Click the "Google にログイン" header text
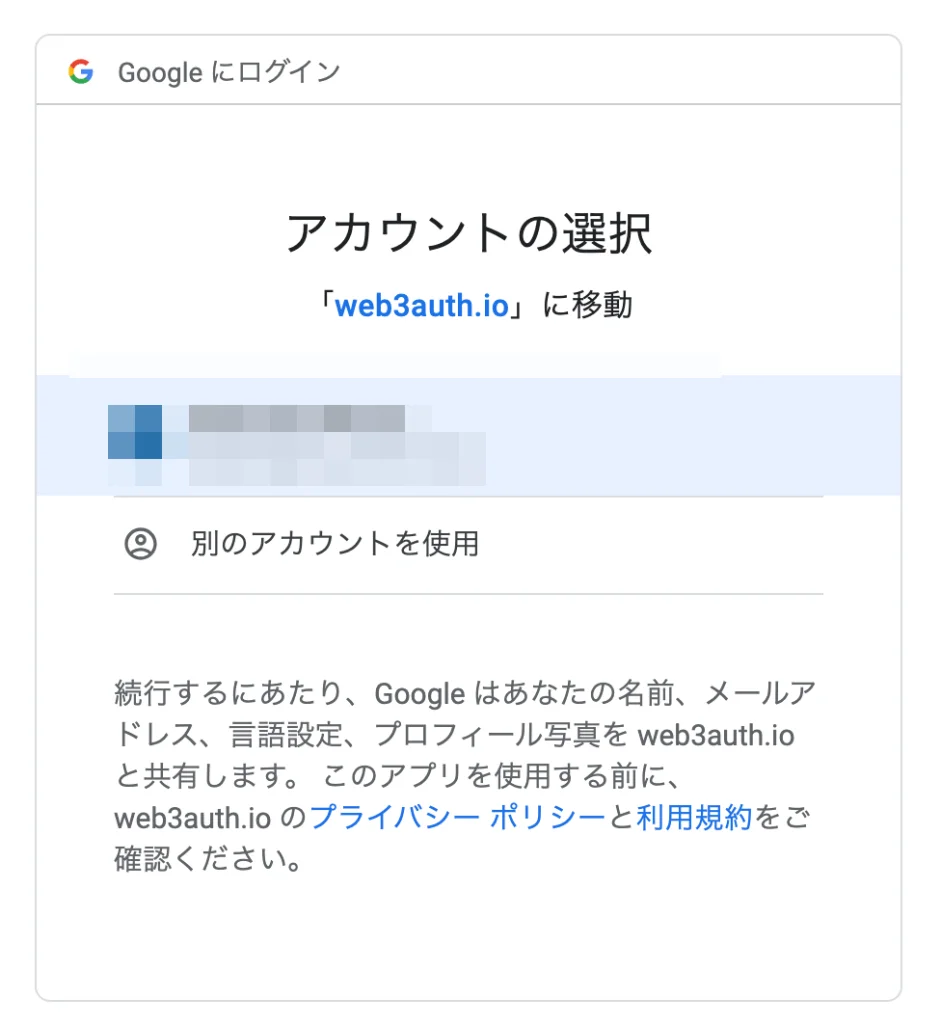The image size is (941, 1024). 229,72
